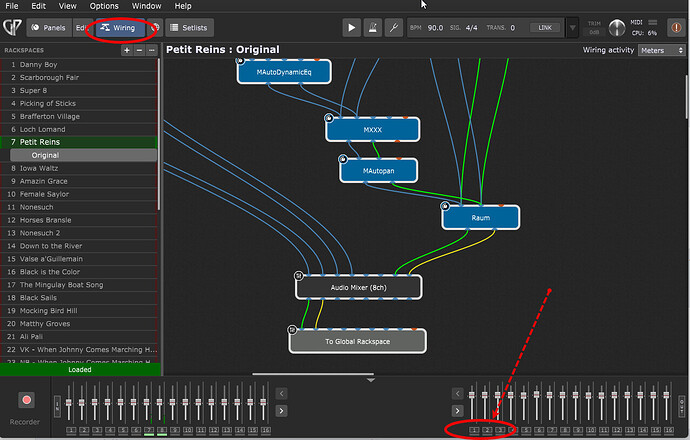
Task: Select the Original variation row
Action: [84, 155]
